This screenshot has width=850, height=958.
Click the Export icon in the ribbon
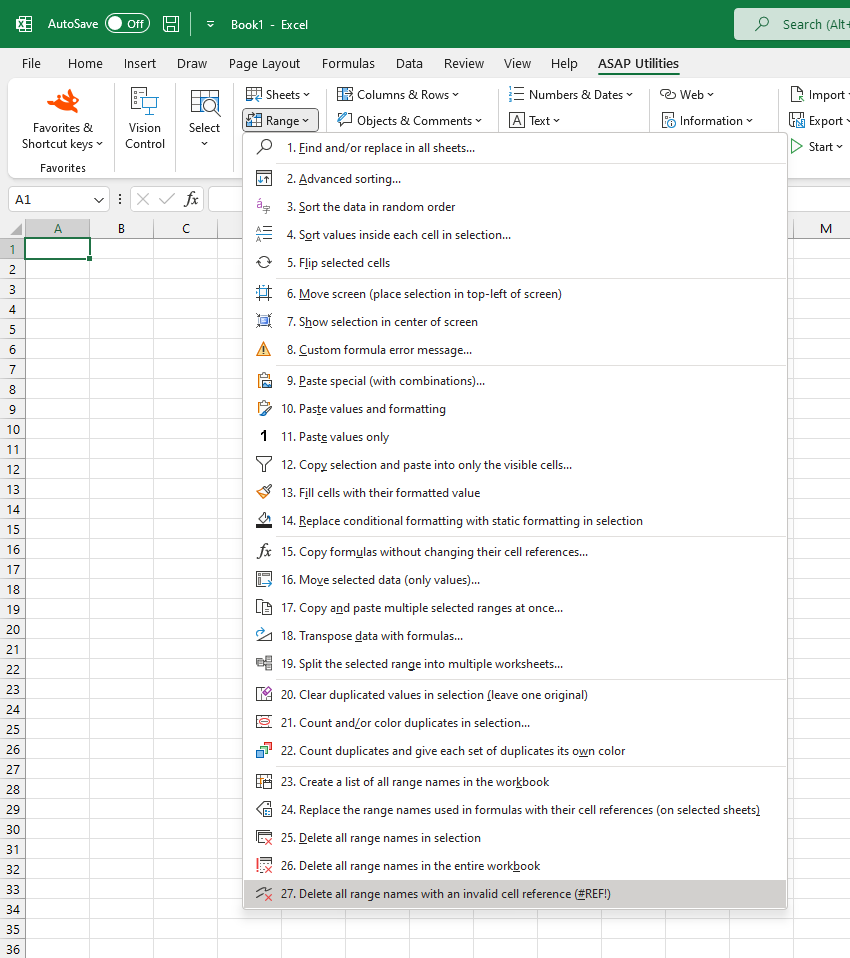(818, 120)
